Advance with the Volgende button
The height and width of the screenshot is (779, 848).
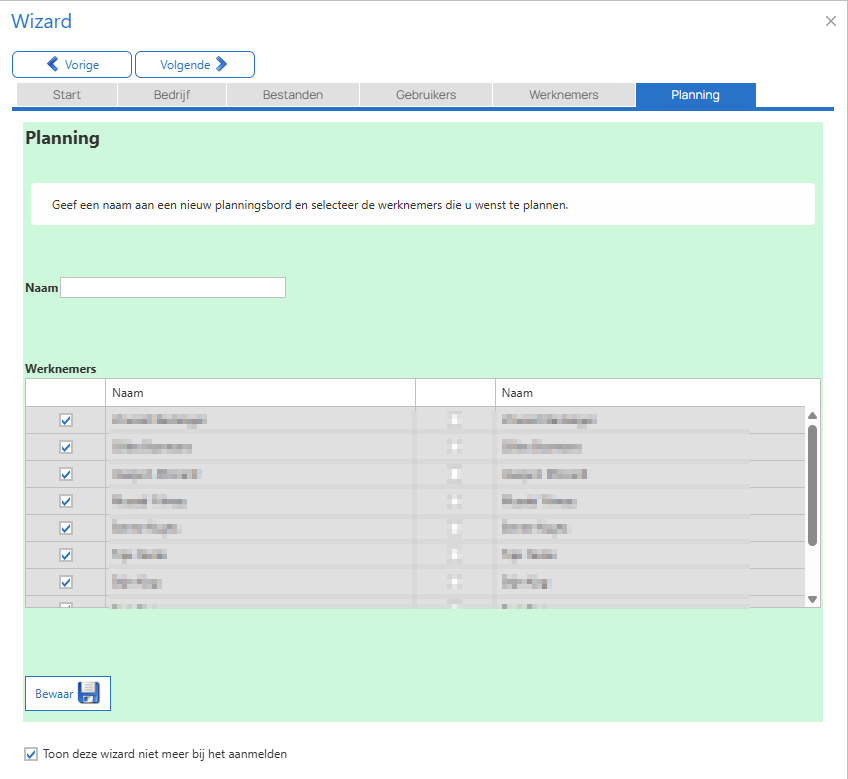tap(195, 64)
